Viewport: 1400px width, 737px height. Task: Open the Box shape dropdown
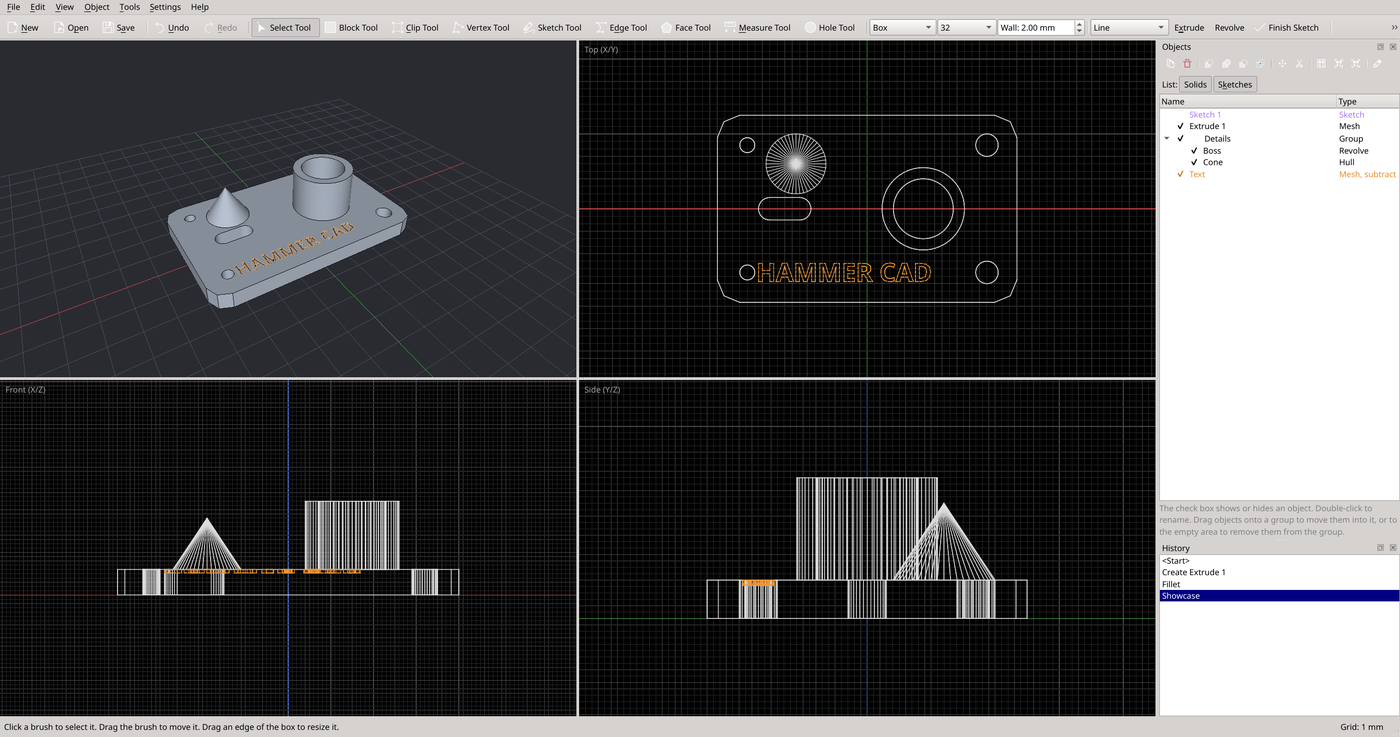pos(902,28)
